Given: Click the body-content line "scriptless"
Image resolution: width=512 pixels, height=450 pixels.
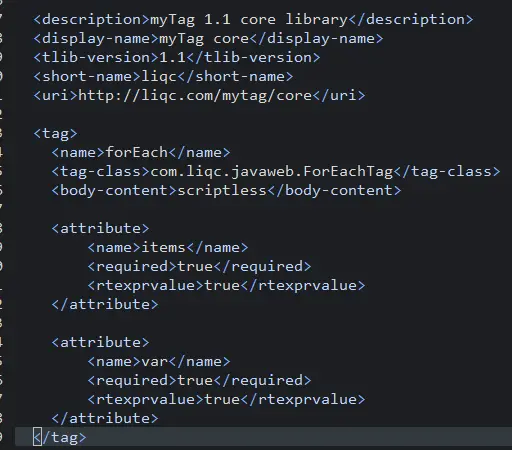Looking at the screenshot, I should click(226, 190).
